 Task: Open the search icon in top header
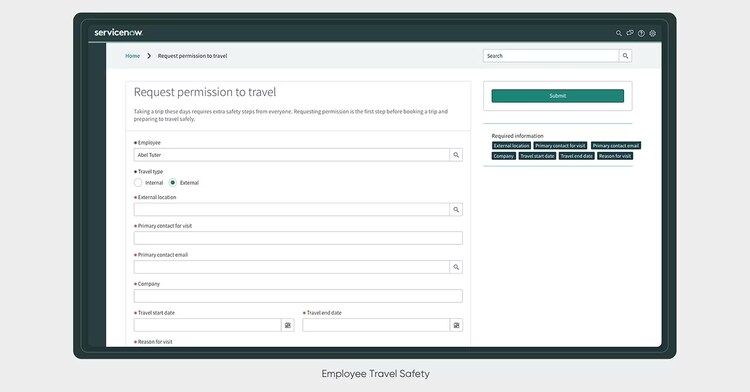(618, 33)
